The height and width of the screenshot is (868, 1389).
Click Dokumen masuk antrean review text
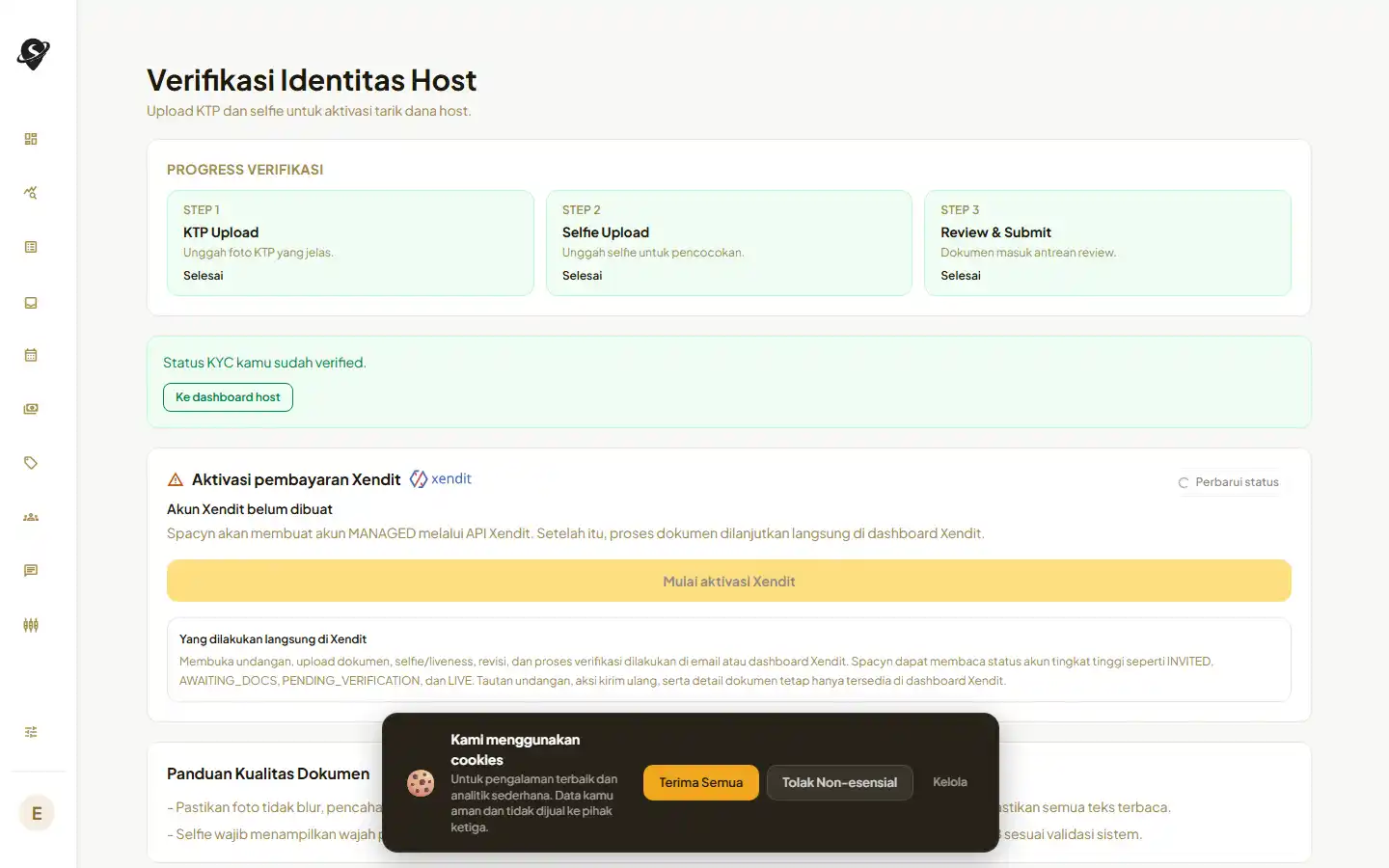(x=1028, y=253)
